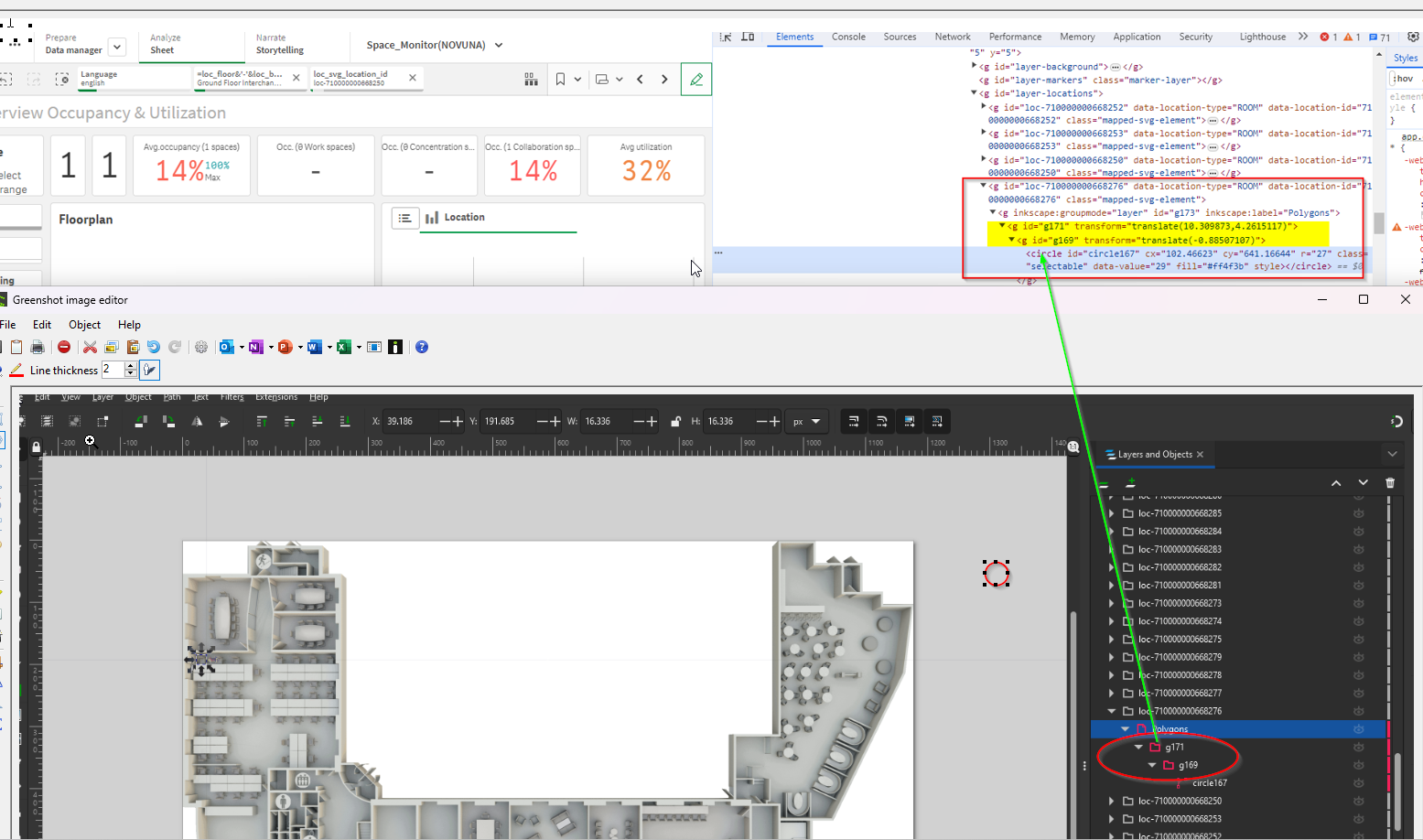The height and width of the screenshot is (840, 1423).
Task: Export to PowerPoint from Greenshot toolbar
Action: pyautogui.click(x=286, y=347)
